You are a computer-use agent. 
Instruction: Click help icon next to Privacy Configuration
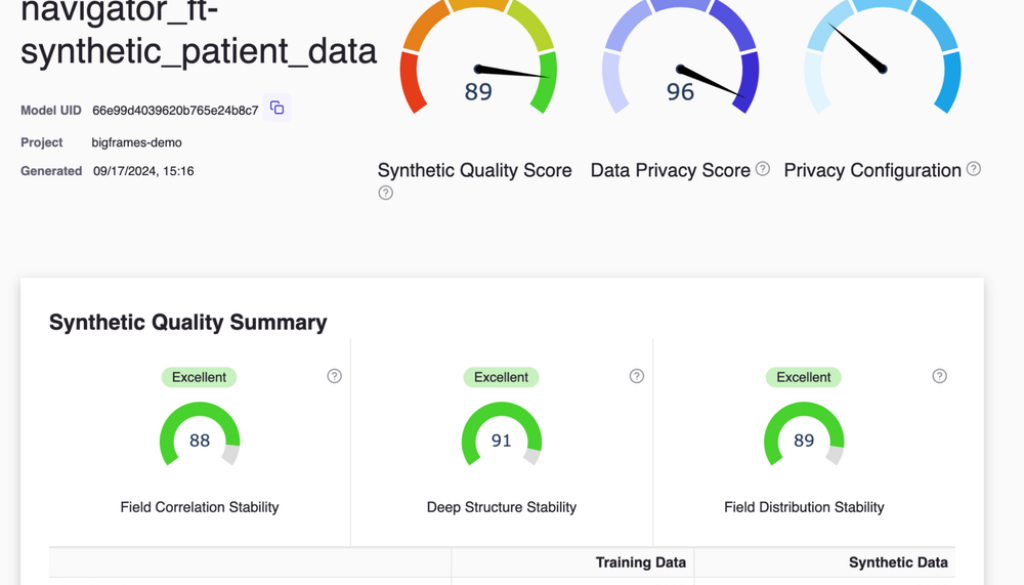click(973, 169)
